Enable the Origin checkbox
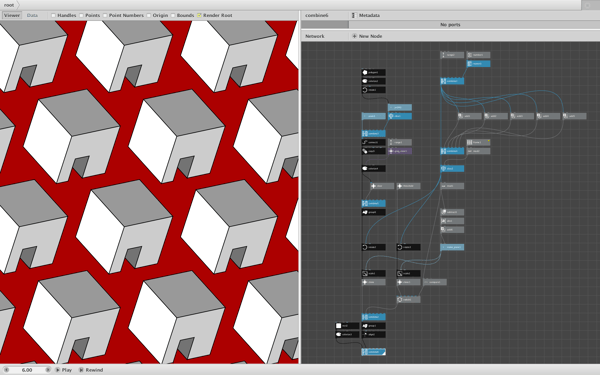The image size is (600, 375). (149, 15)
